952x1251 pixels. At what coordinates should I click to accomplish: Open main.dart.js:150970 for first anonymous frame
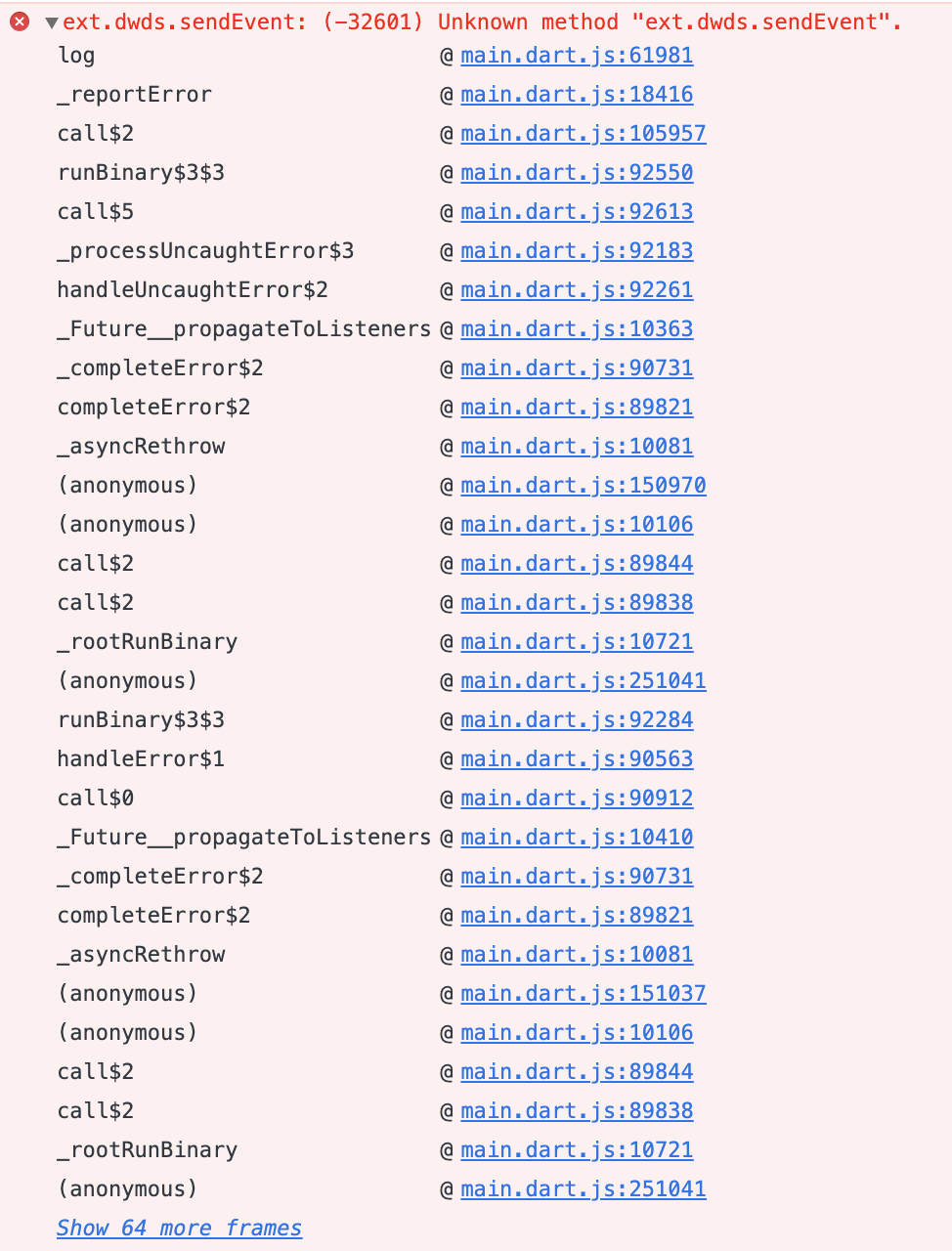(x=583, y=485)
